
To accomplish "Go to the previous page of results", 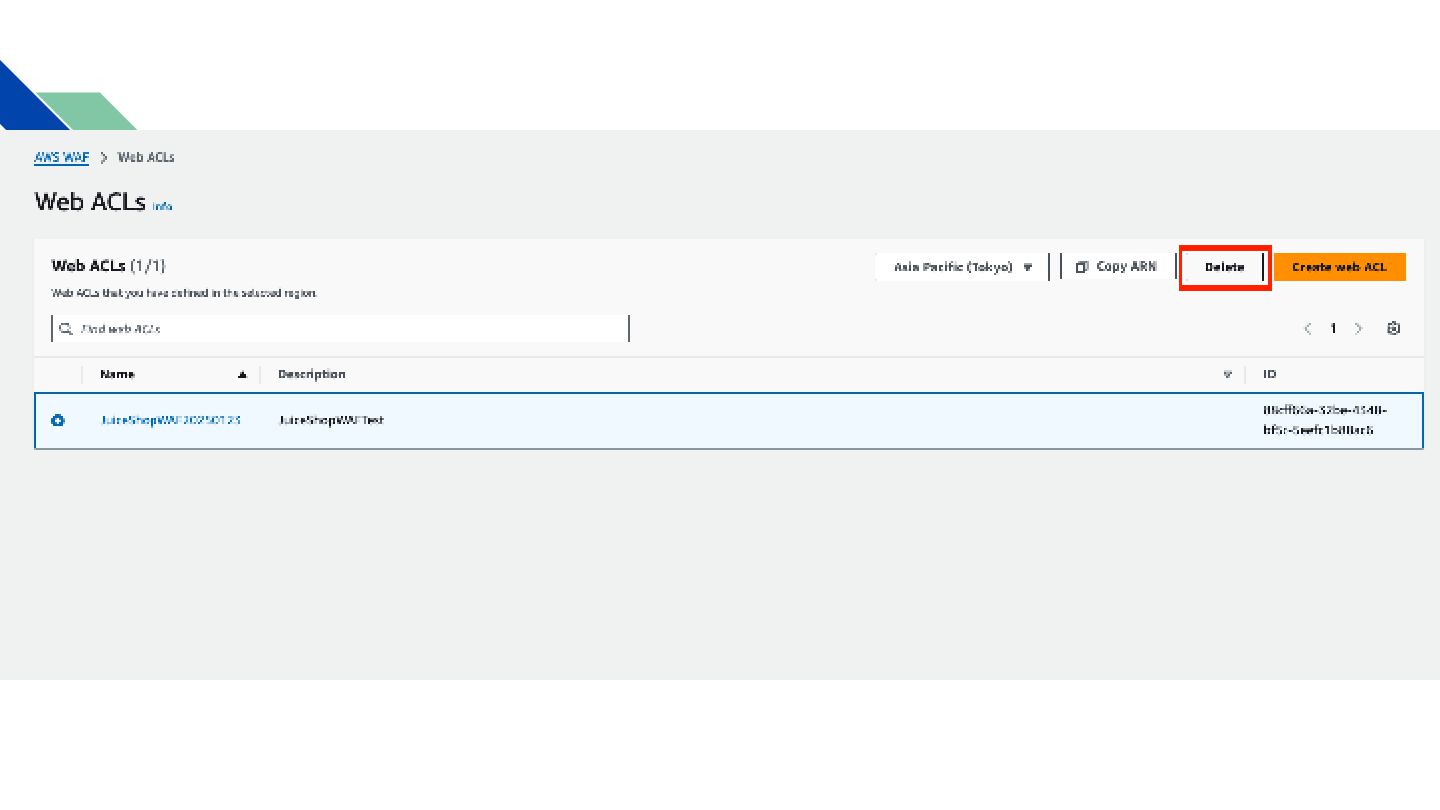I will coord(1308,328).
